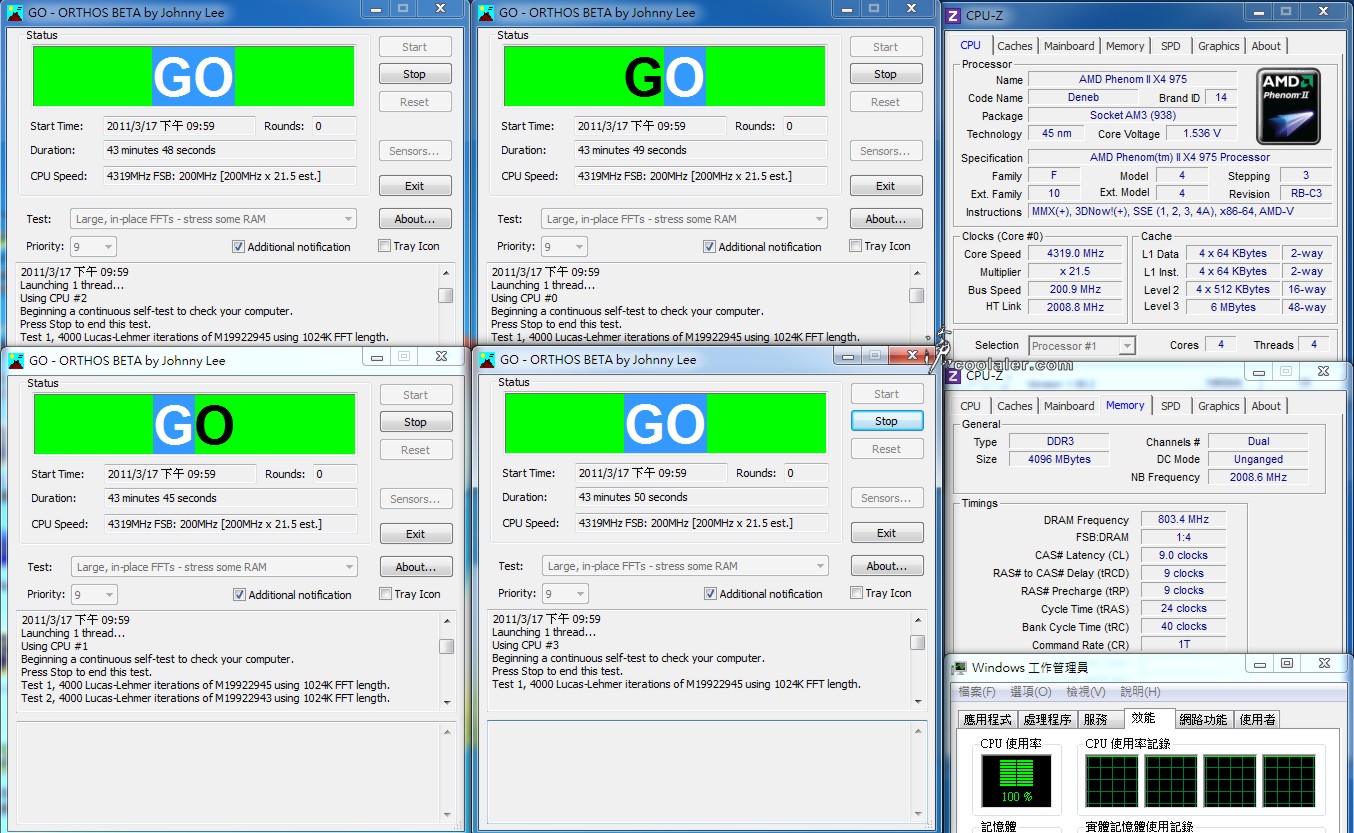Open the Priority dropdown in the CPU #3 ORTHOS window
The height and width of the screenshot is (833, 1354).
point(565,593)
